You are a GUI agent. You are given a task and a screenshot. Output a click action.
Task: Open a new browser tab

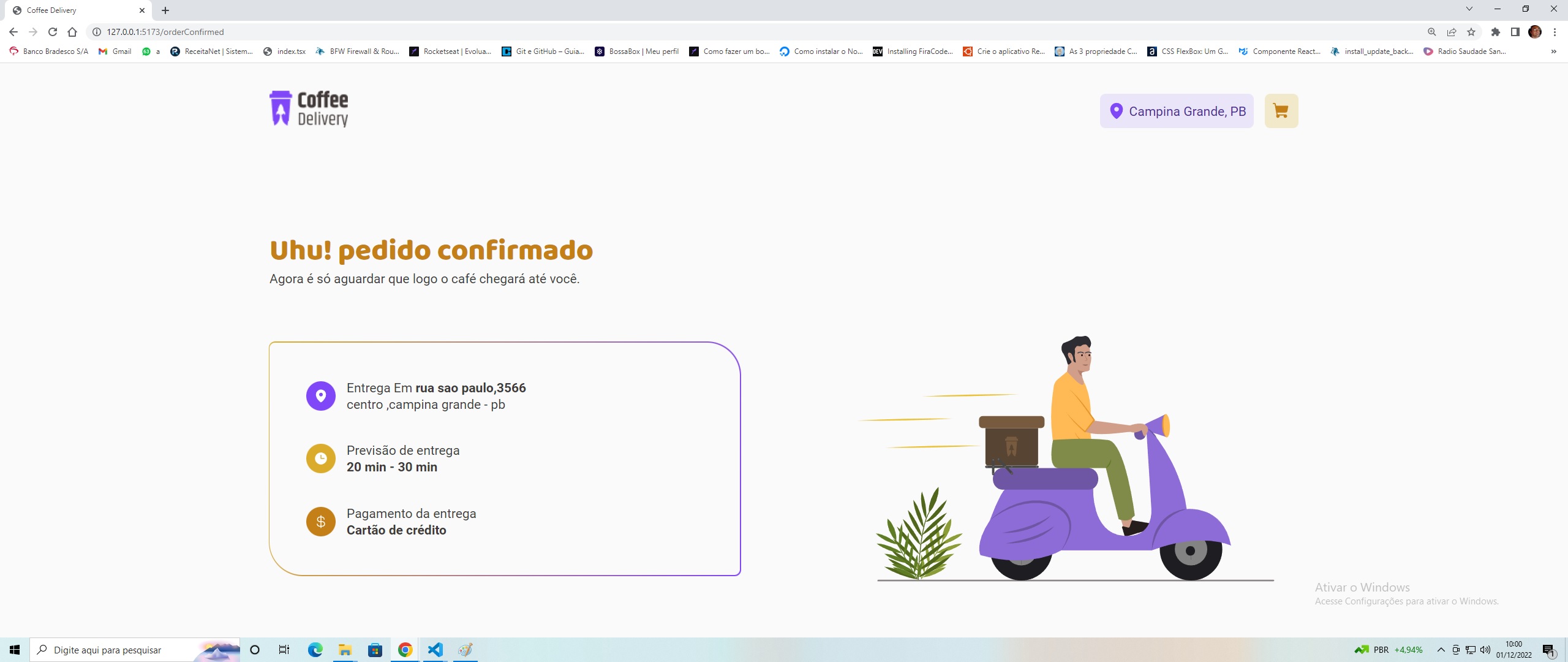click(165, 10)
